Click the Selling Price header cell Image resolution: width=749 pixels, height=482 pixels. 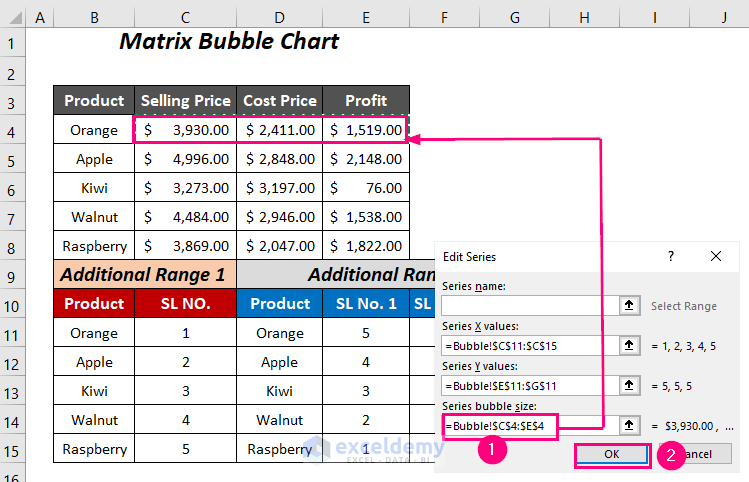tap(185, 101)
